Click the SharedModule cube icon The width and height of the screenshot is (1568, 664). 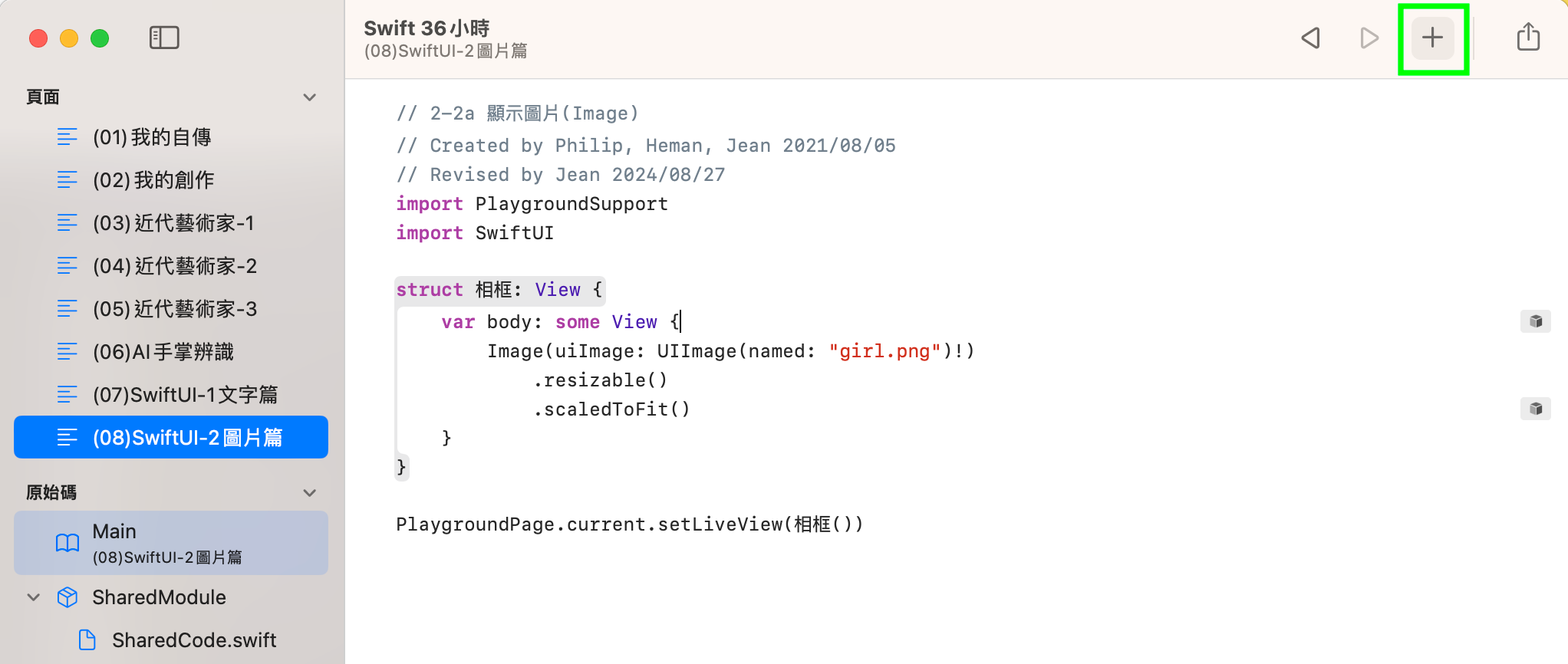[x=68, y=597]
